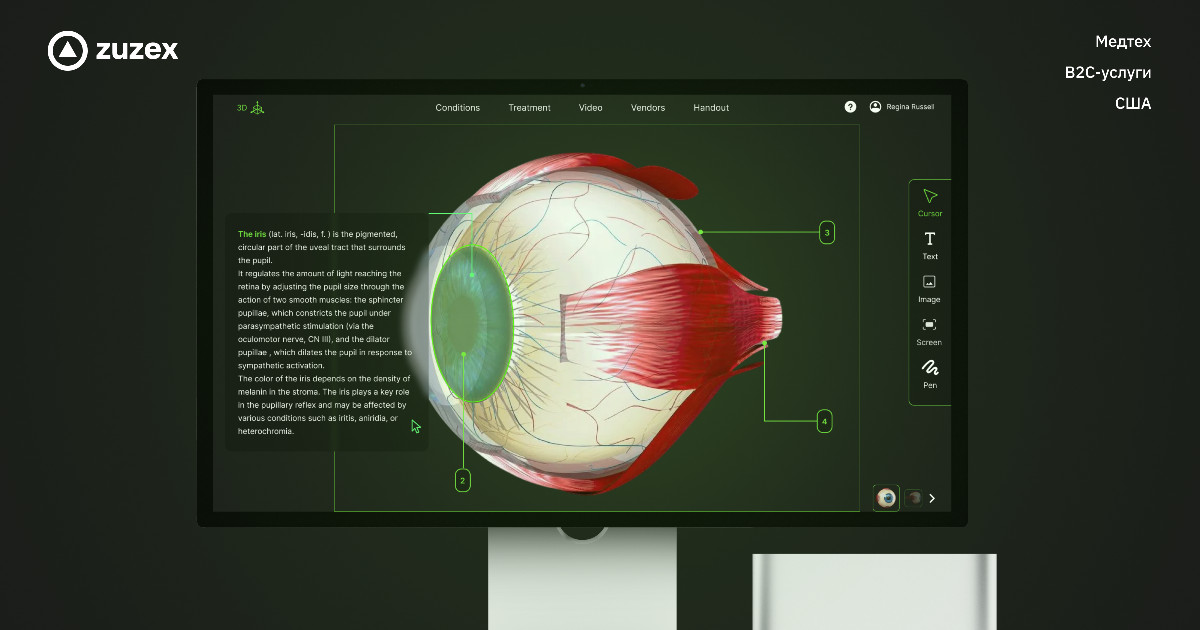Go to the Video tab

click(590, 108)
